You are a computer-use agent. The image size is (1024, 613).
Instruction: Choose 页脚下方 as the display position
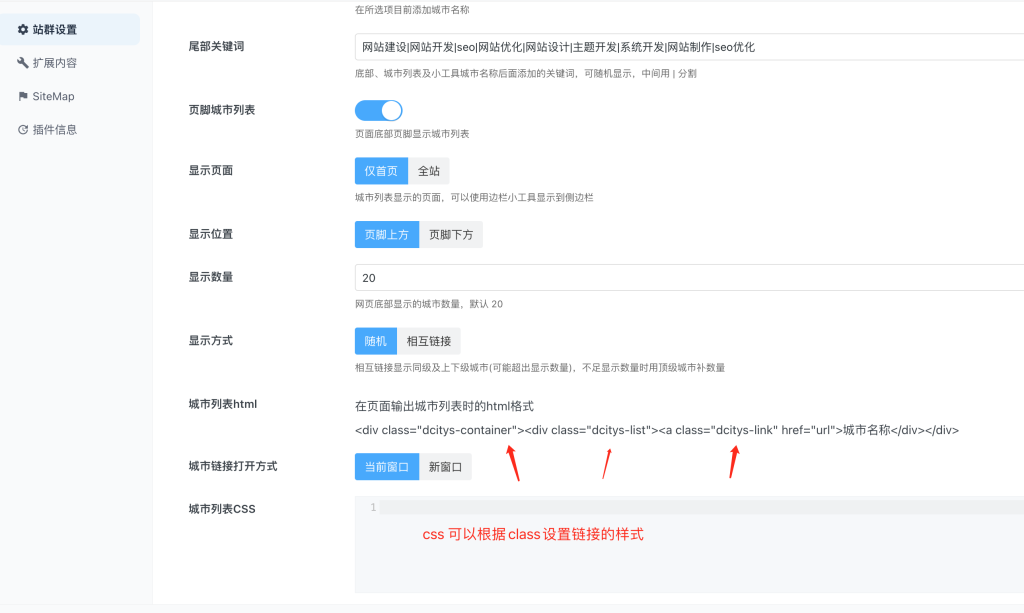point(451,235)
